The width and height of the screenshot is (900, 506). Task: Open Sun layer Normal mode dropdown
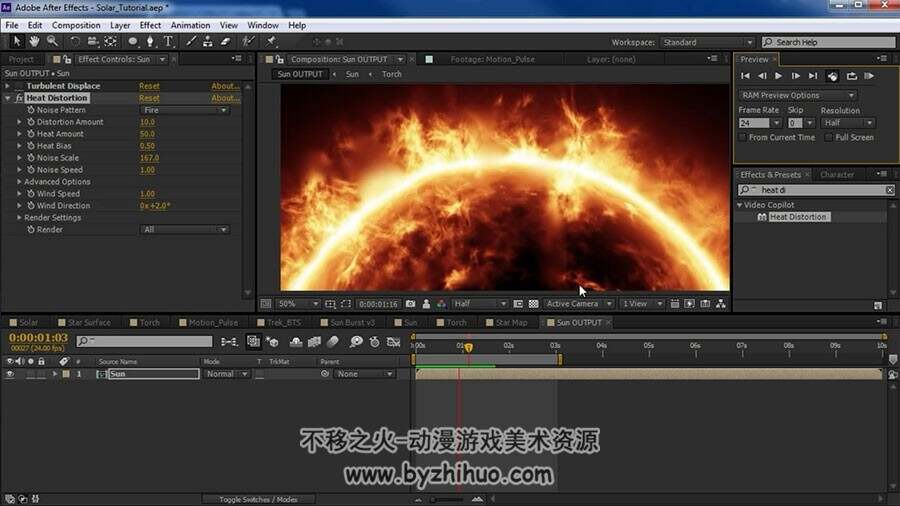click(x=227, y=373)
